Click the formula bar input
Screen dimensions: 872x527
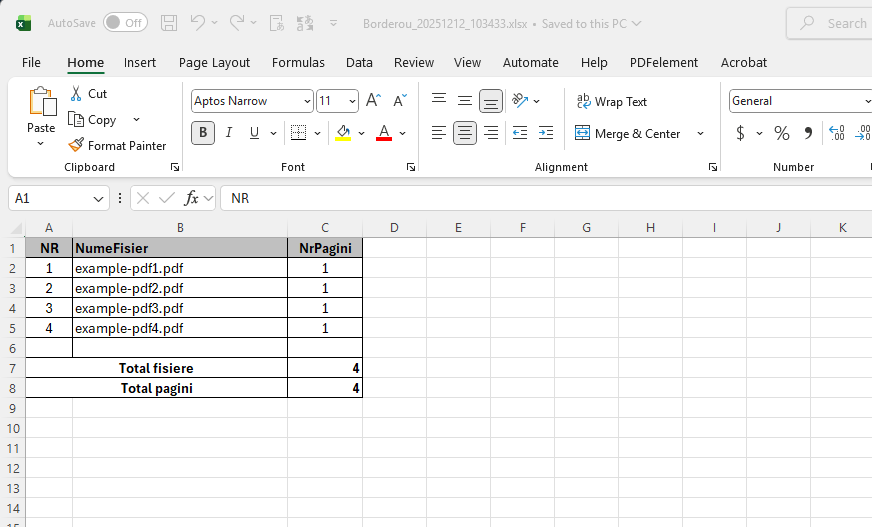[546, 198]
